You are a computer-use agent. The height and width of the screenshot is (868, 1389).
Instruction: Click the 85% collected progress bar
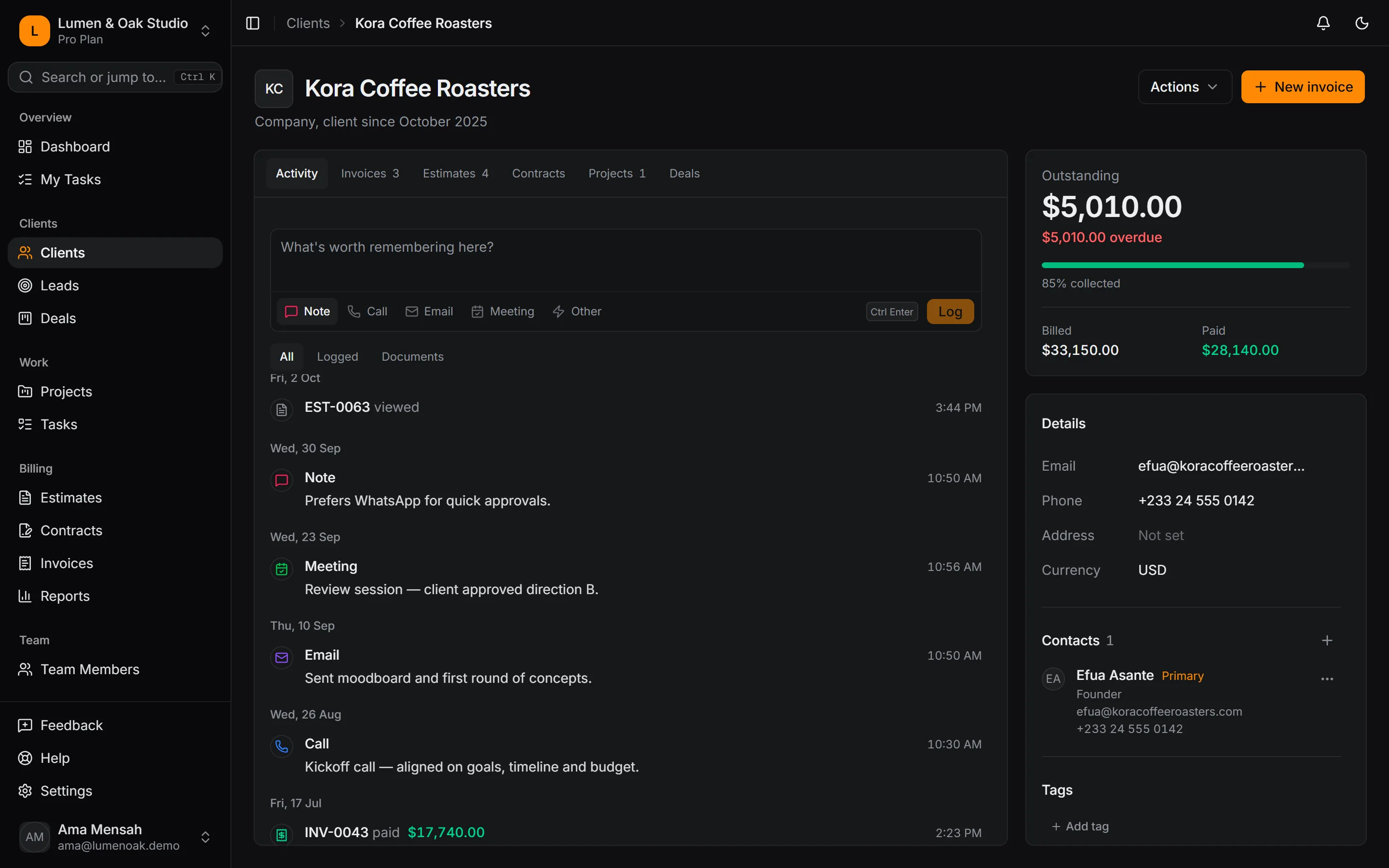tap(1196, 265)
